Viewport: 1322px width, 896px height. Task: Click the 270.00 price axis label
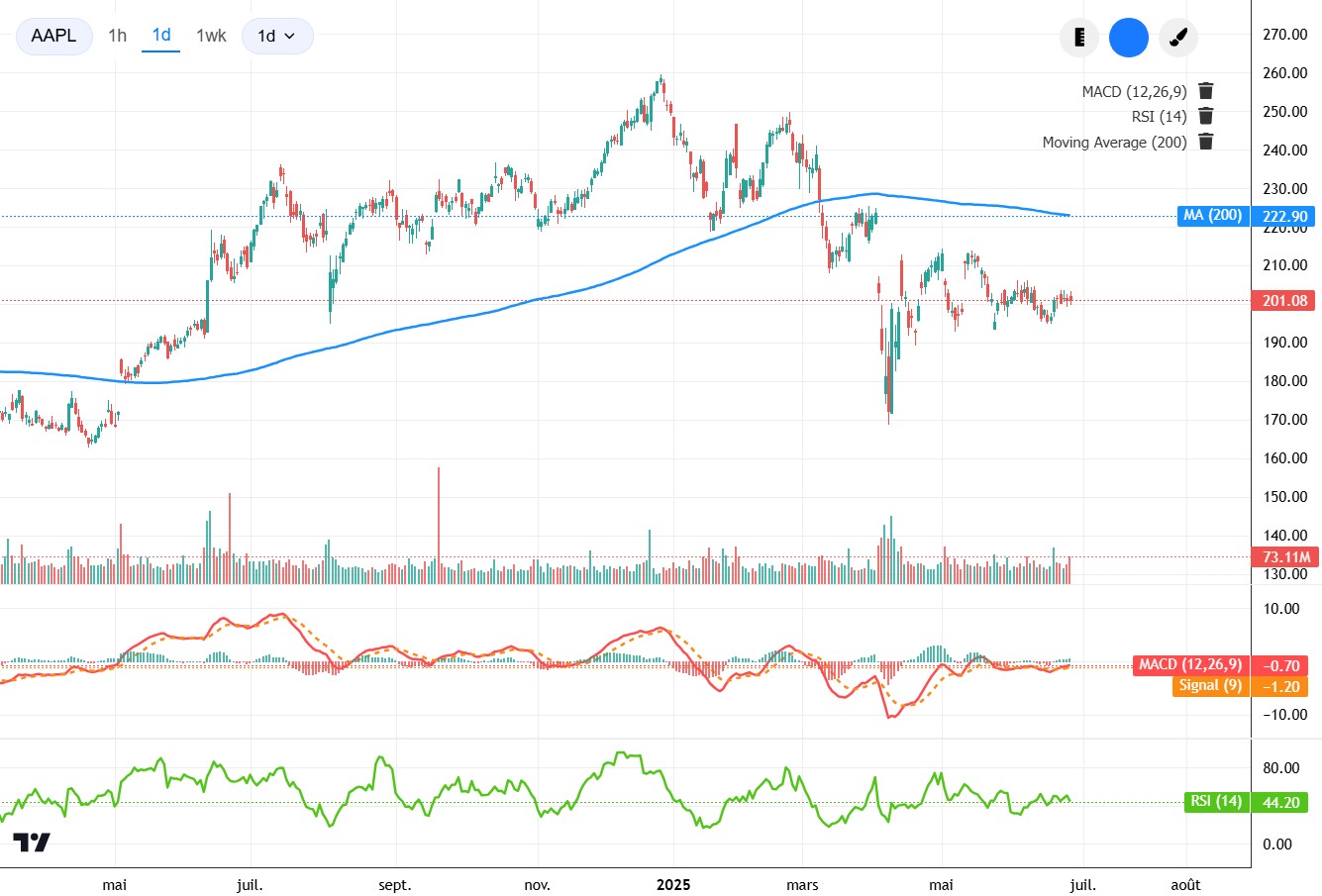1284,35
